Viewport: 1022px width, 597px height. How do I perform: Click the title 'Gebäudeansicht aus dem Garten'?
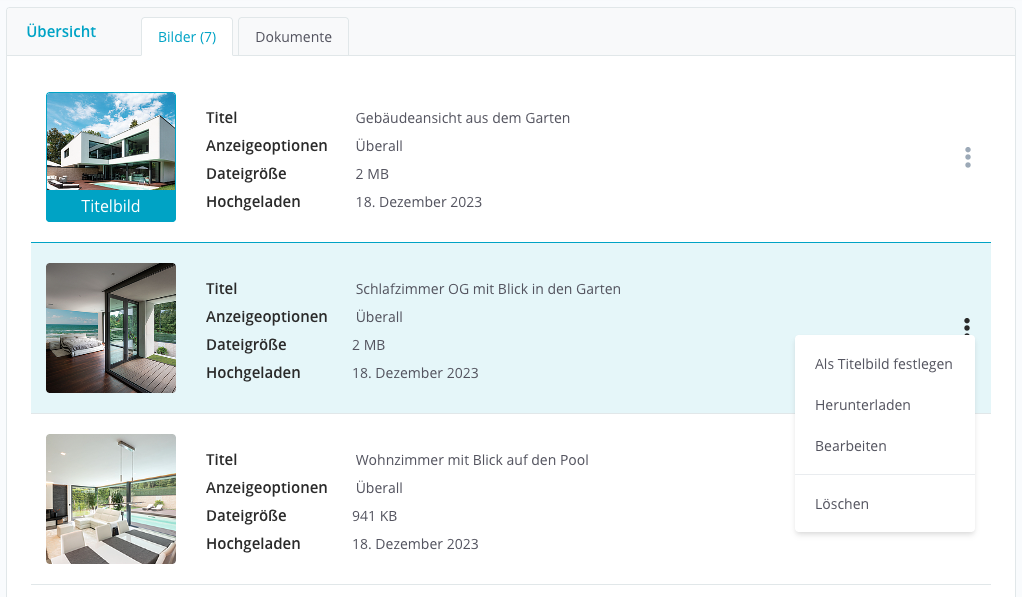[462, 118]
